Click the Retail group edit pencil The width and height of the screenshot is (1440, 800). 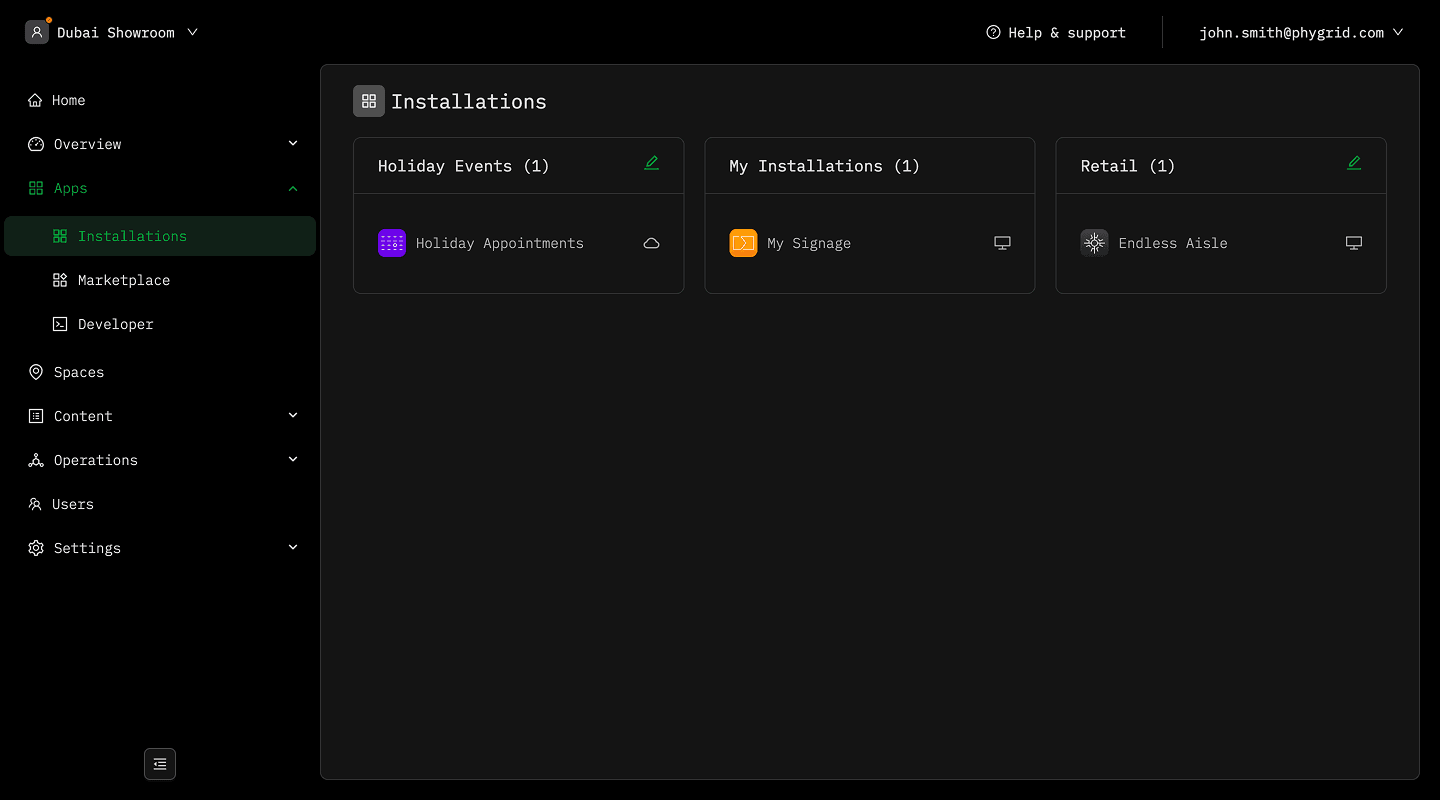click(1354, 163)
